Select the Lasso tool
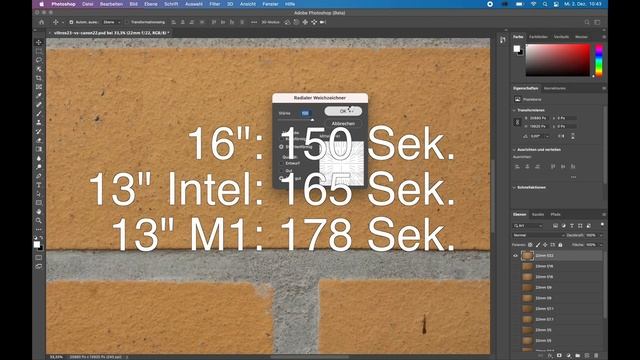640x360 pixels. tap(39, 60)
